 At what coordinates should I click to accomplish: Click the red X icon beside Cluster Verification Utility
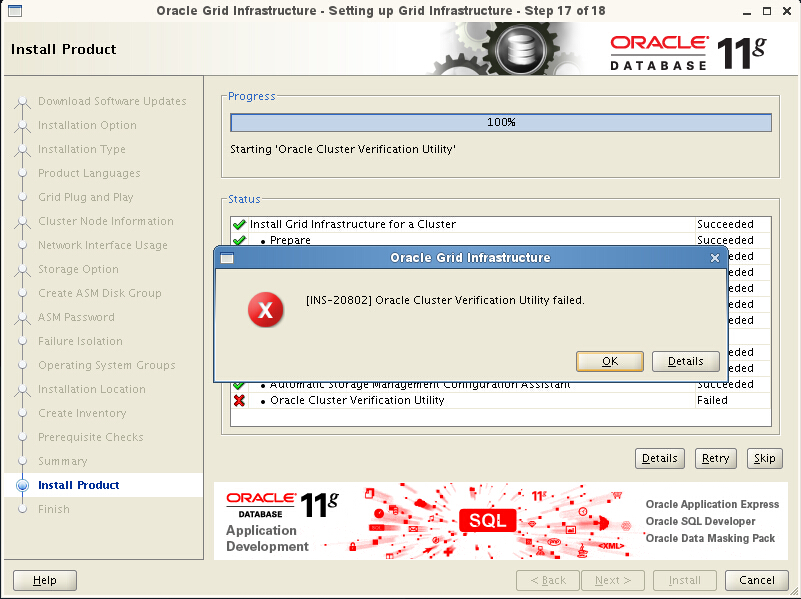pos(239,400)
